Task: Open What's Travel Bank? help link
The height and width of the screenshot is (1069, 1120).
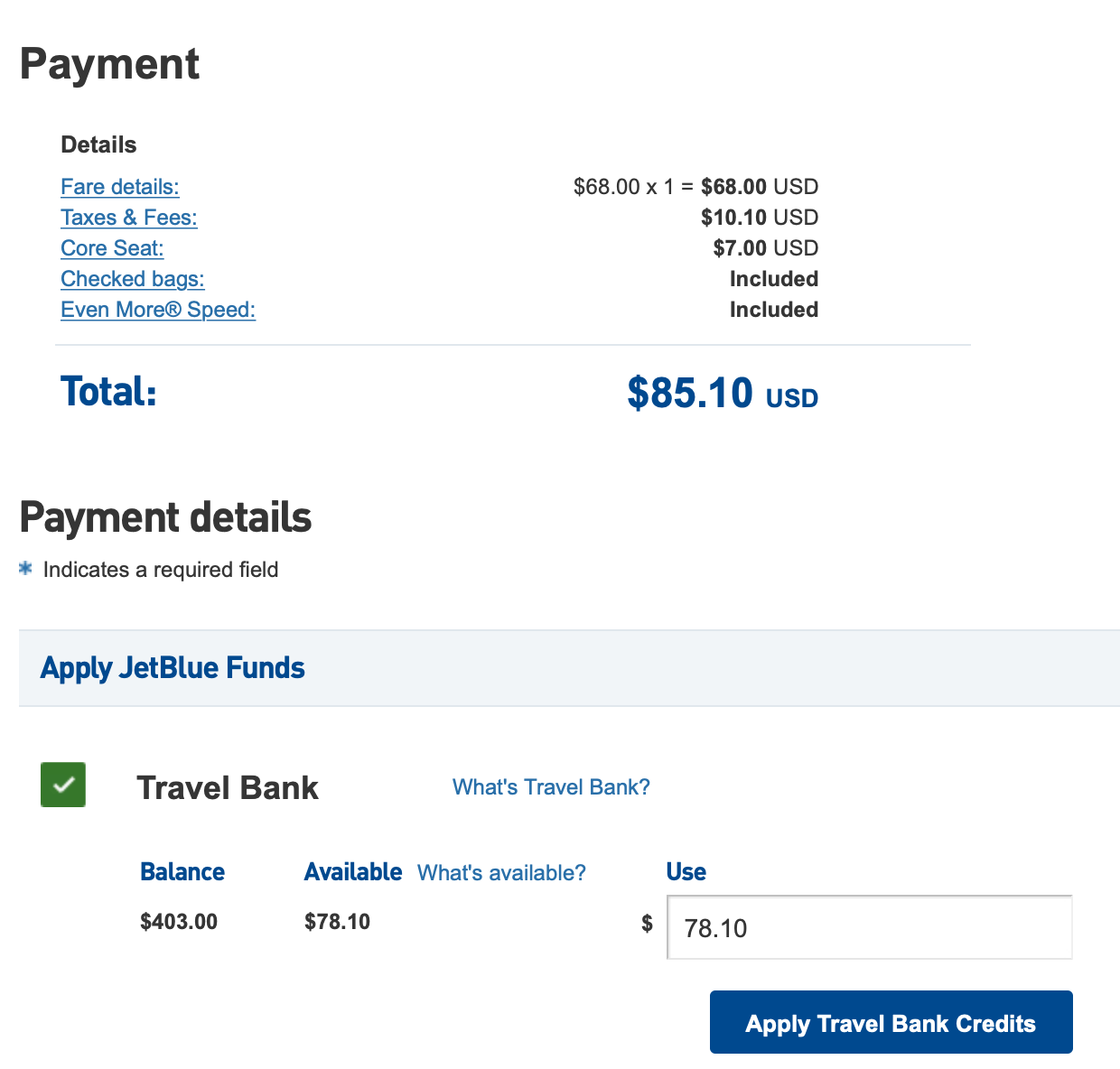Action: [x=551, y=786]
